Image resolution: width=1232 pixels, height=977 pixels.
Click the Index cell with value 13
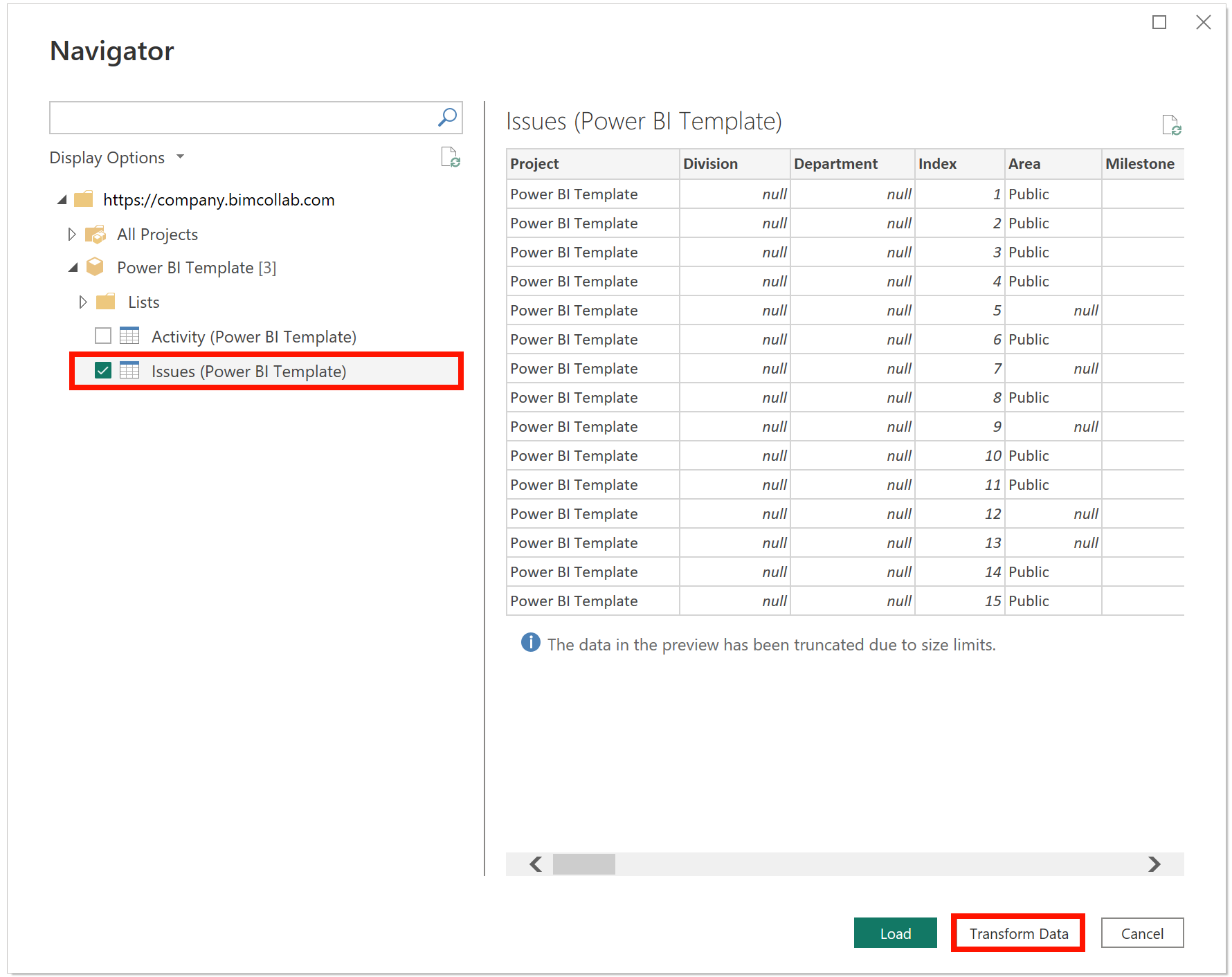click(959, 543)
